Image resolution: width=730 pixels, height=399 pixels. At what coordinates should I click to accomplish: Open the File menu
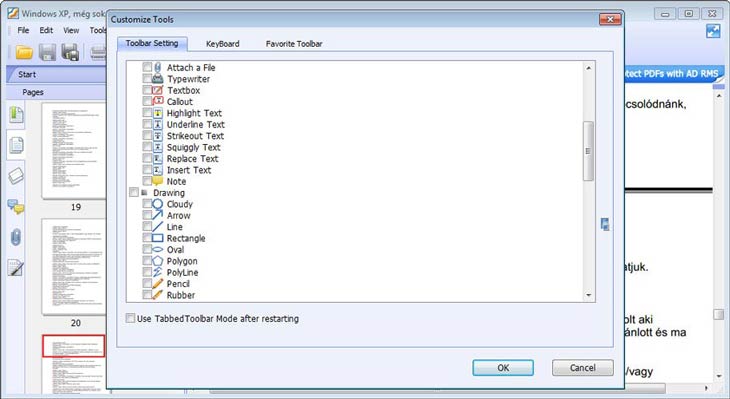click(23, 30)
